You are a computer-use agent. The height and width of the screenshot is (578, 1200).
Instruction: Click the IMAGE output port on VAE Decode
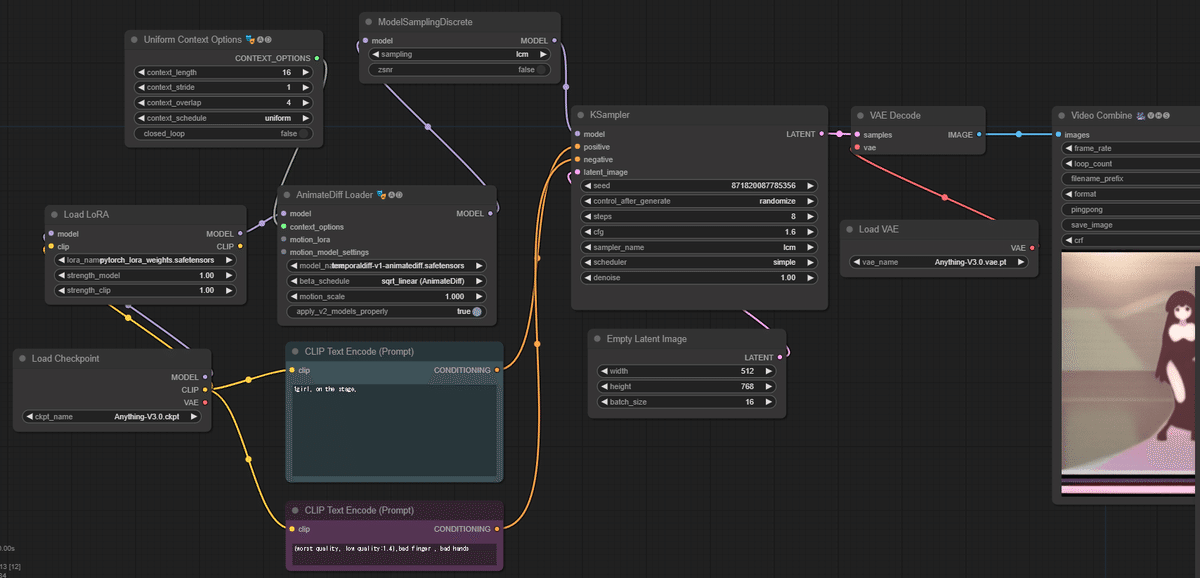pos(978,134)
